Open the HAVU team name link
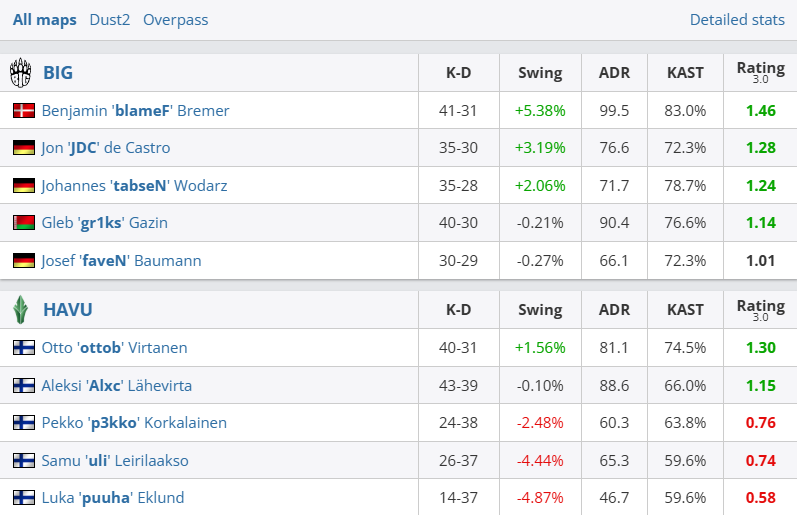 click(x=68, y=310)
